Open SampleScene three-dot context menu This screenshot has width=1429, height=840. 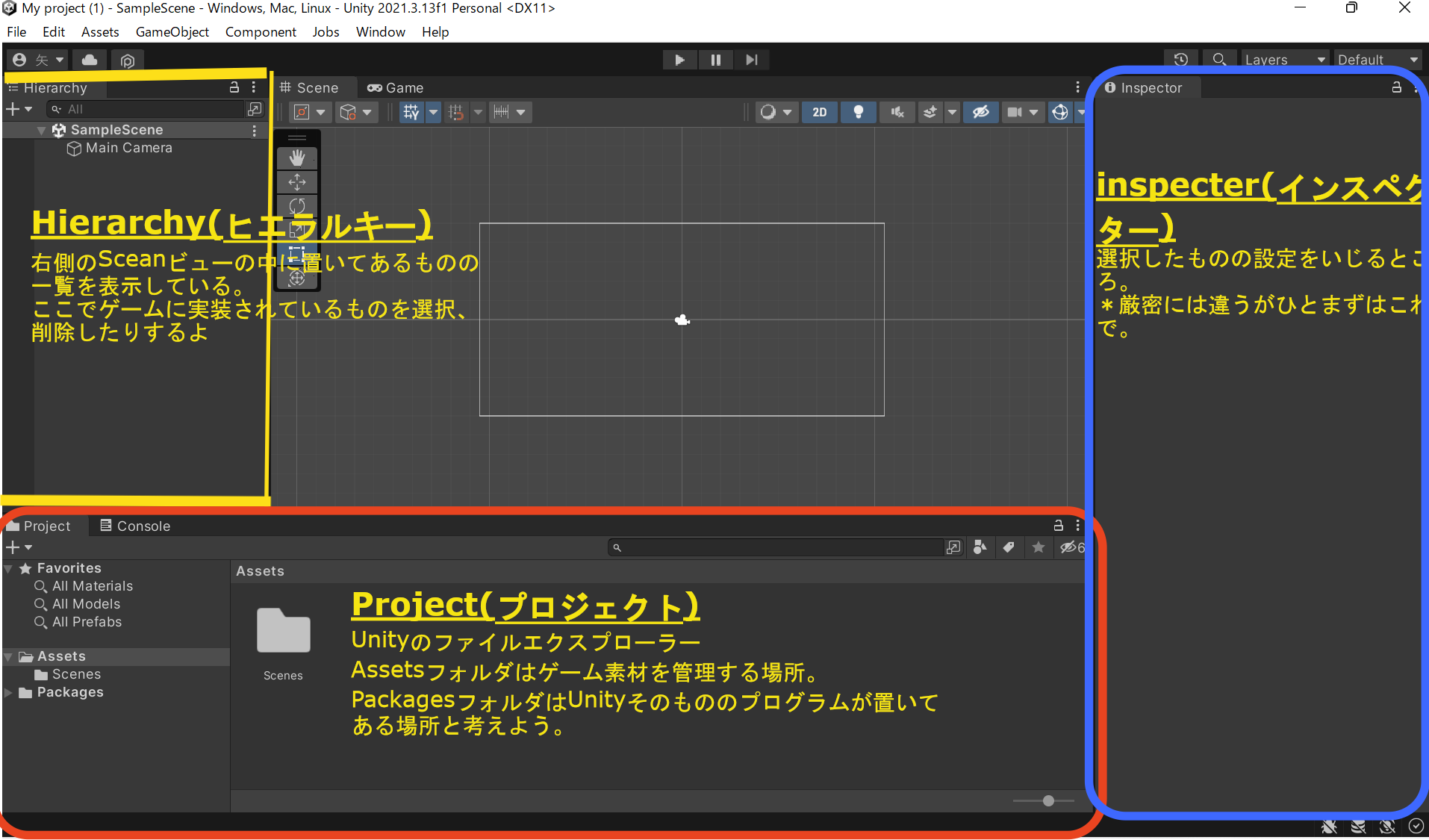tap(255, 130)
